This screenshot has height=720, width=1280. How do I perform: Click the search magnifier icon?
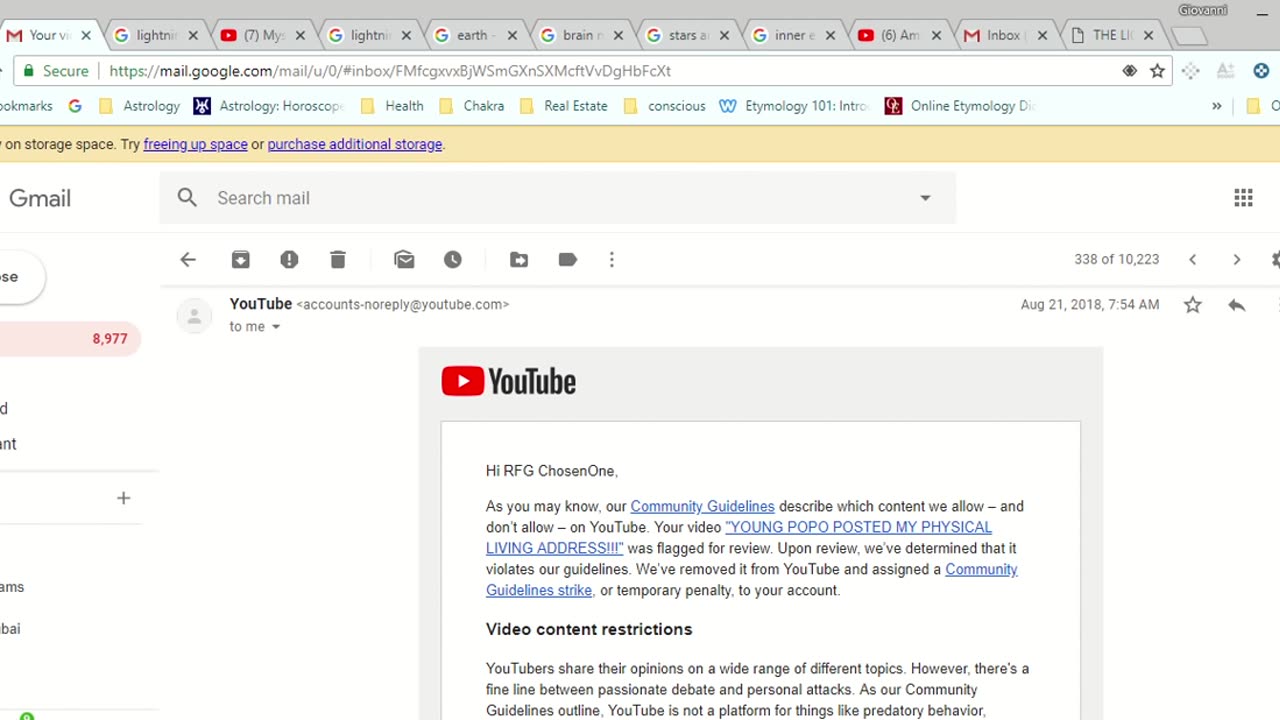point(187,198)
